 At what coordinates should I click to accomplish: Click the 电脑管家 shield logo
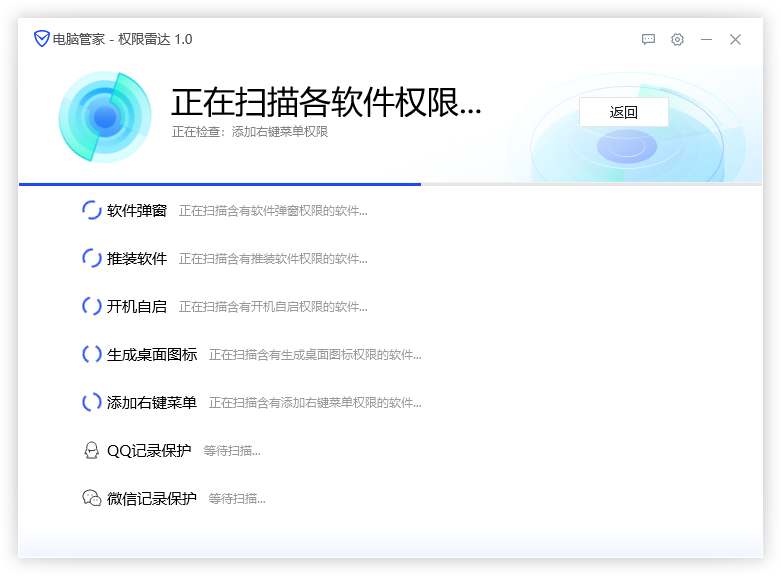point(41,39)
